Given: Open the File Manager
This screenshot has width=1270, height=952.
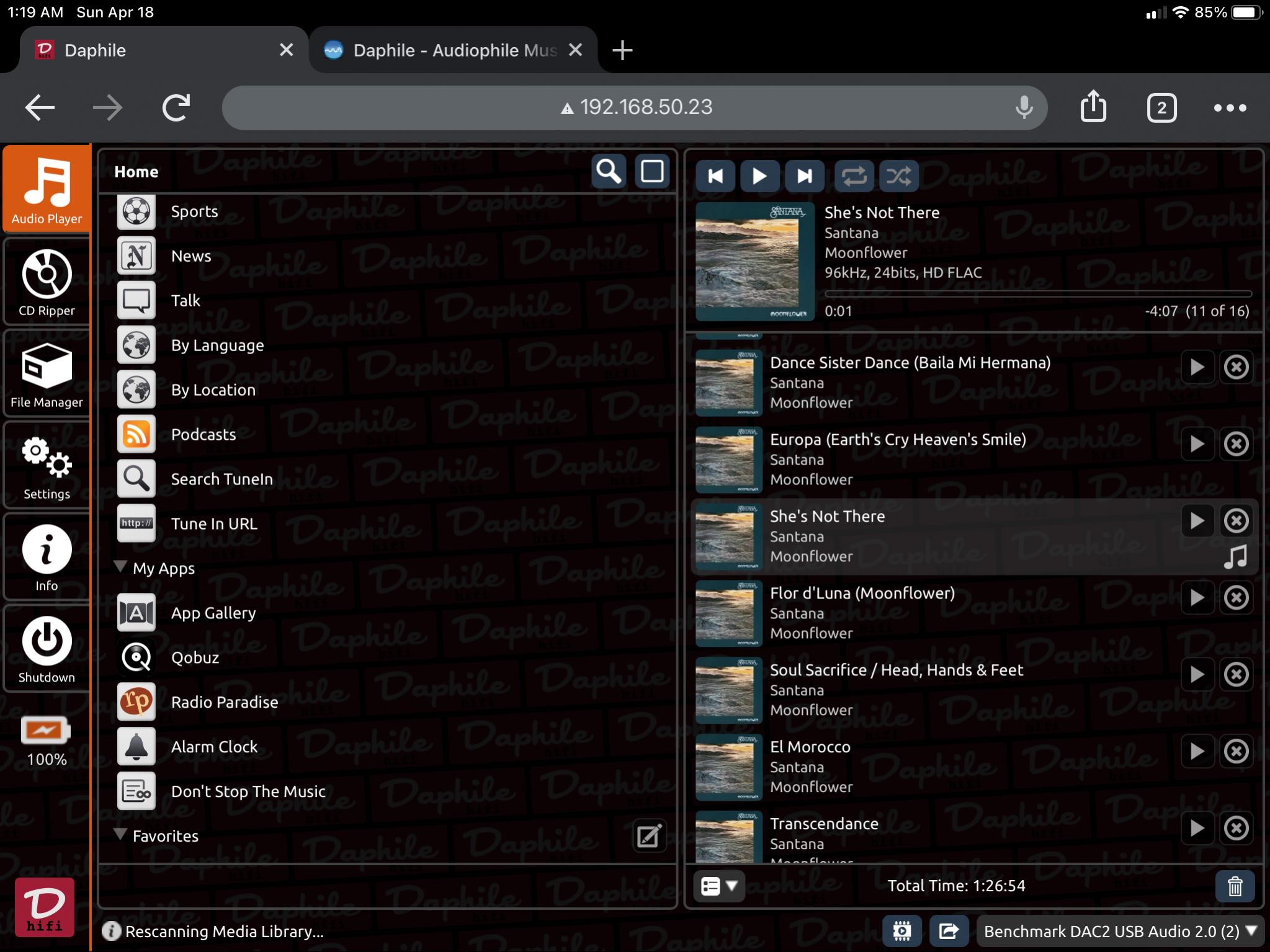Looking at the screenshot, I should click(x=47, y=374).
